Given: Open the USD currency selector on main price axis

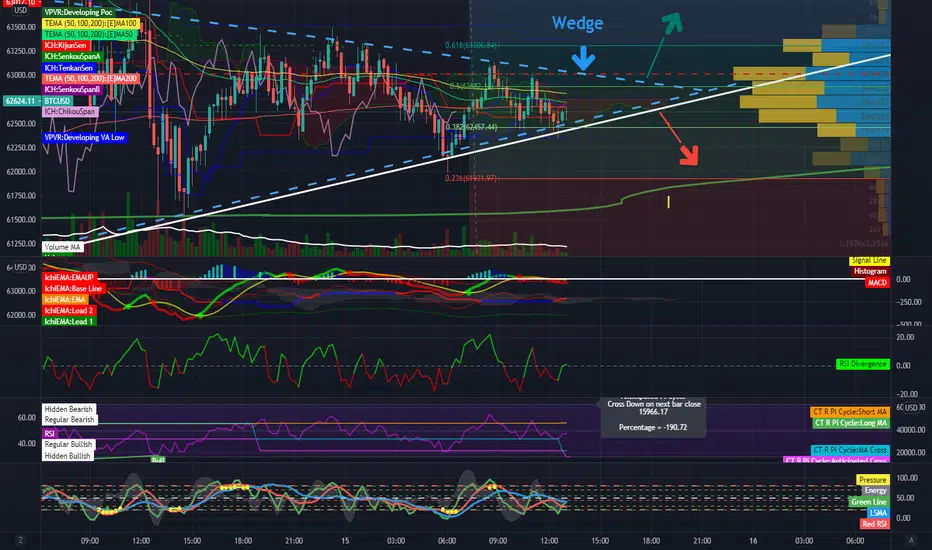Looking at the screenshot, I should click(21, 10).
